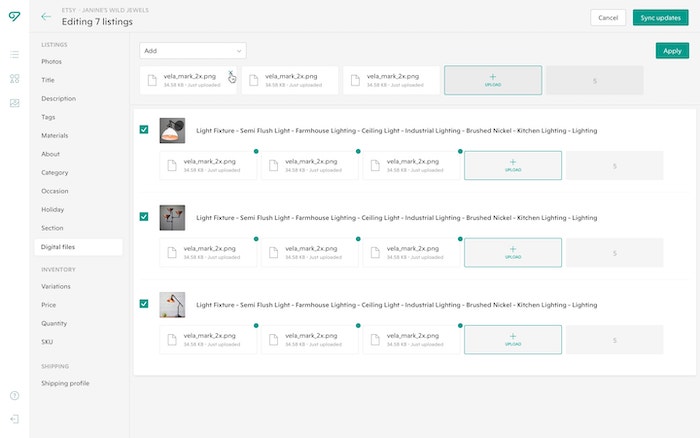Click floor lamp thumbnail of second listing

click(172, 218)
